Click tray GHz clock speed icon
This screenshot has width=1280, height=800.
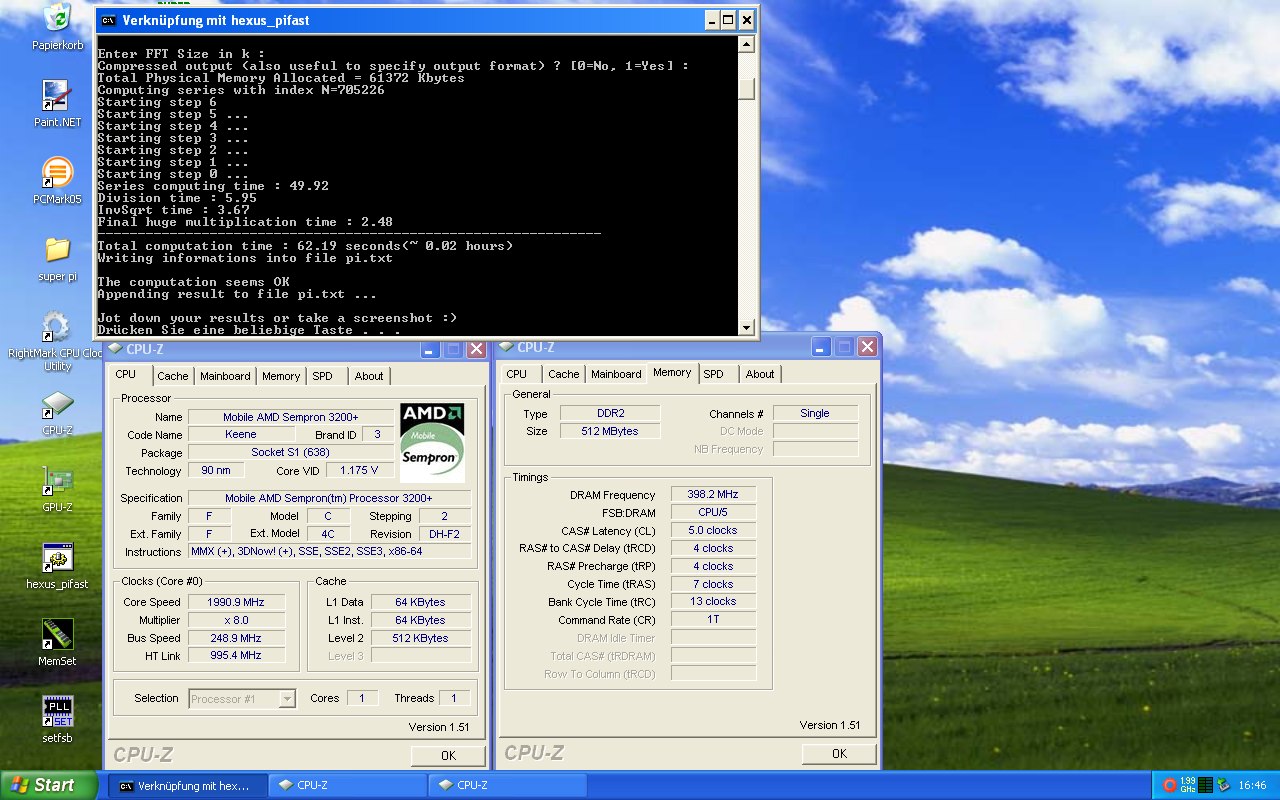coord(1188,785)
